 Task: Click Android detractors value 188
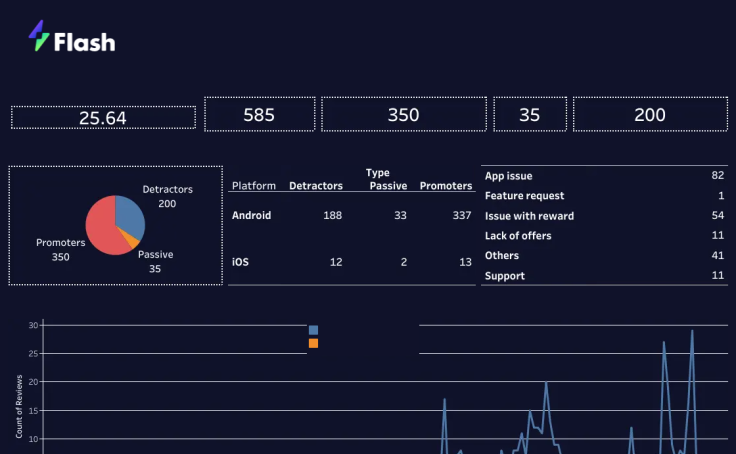pyautogui.click(x=332, y=215)
